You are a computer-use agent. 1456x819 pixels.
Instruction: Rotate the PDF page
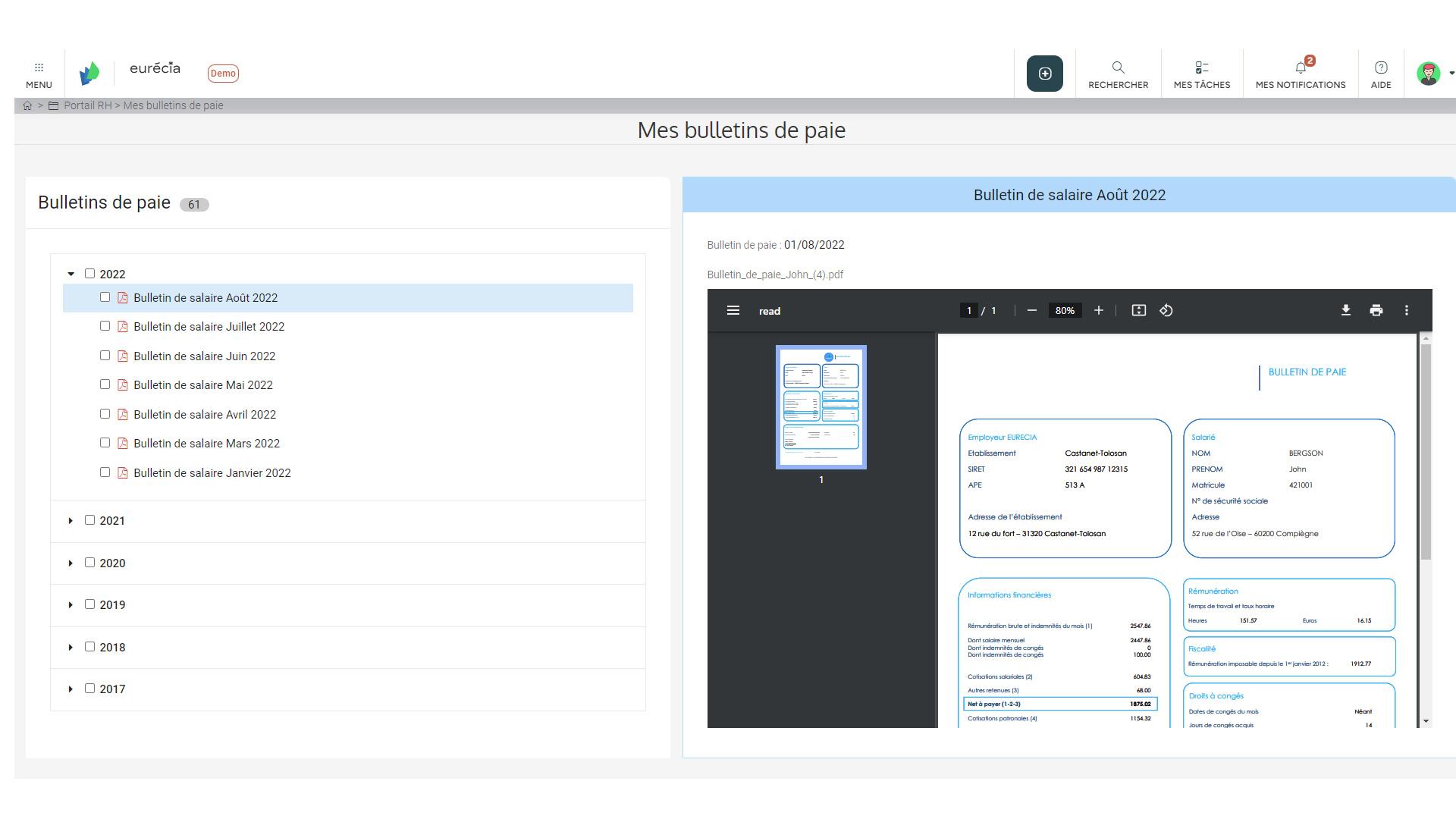[x=1166, y=310]
